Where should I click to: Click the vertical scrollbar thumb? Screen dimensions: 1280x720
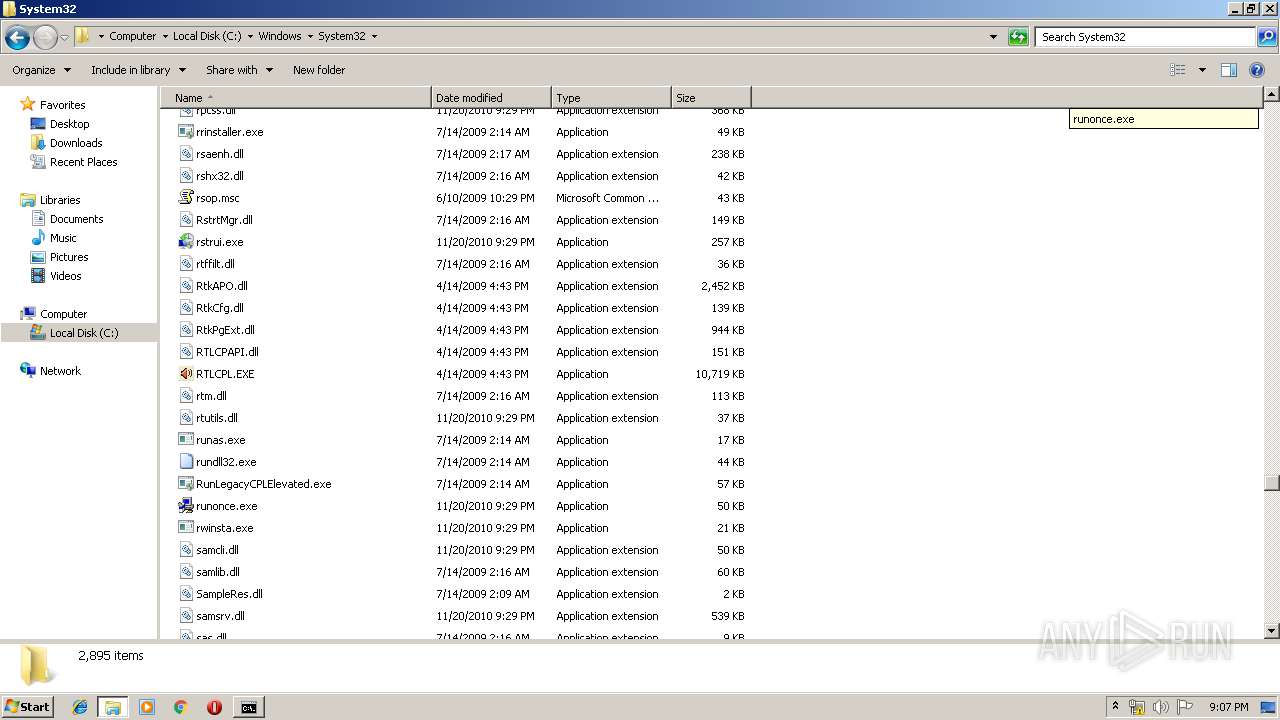pyautogui.click(x=1271, y=483)
